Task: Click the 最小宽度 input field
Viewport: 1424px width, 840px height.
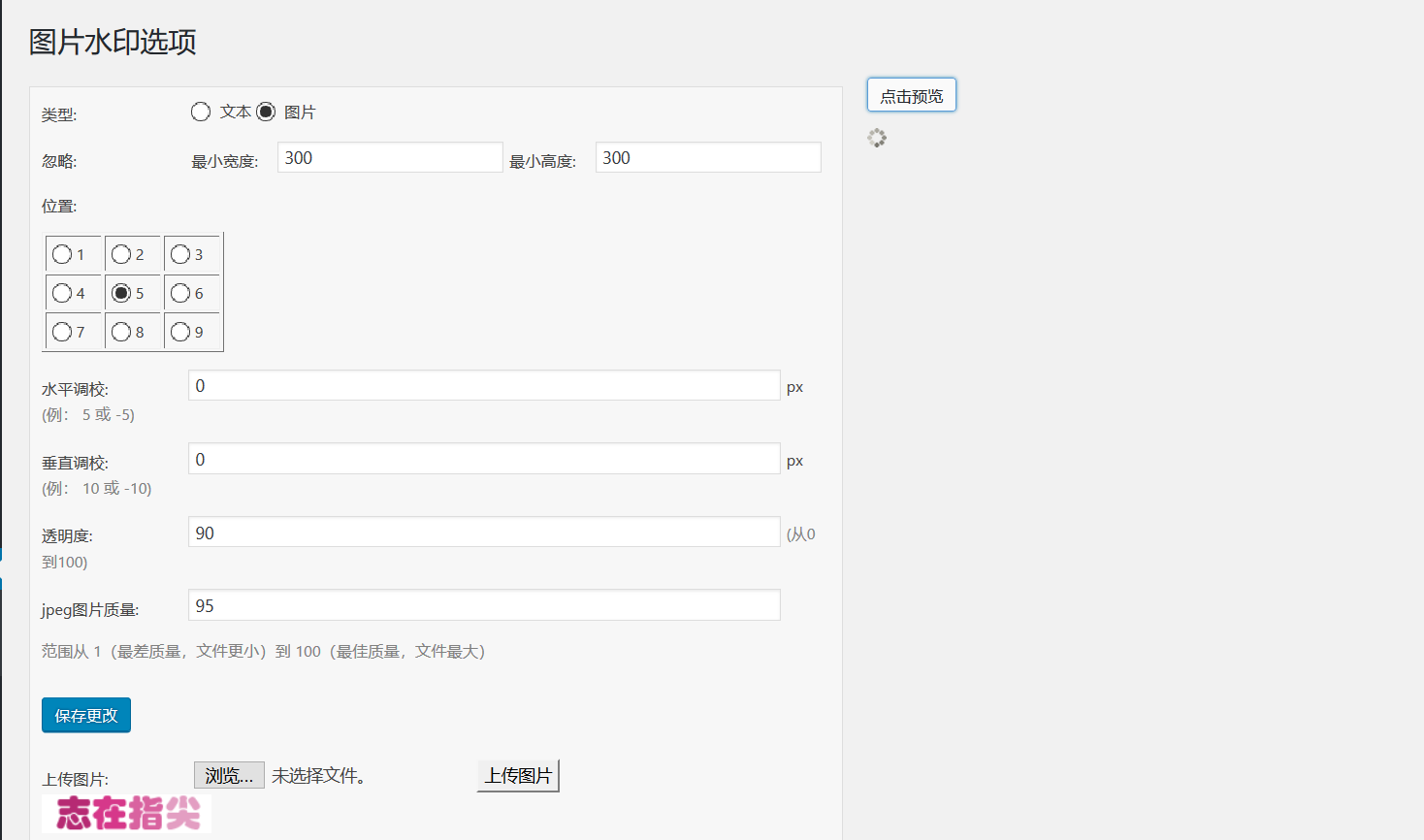Action: [x=390, y=157]
